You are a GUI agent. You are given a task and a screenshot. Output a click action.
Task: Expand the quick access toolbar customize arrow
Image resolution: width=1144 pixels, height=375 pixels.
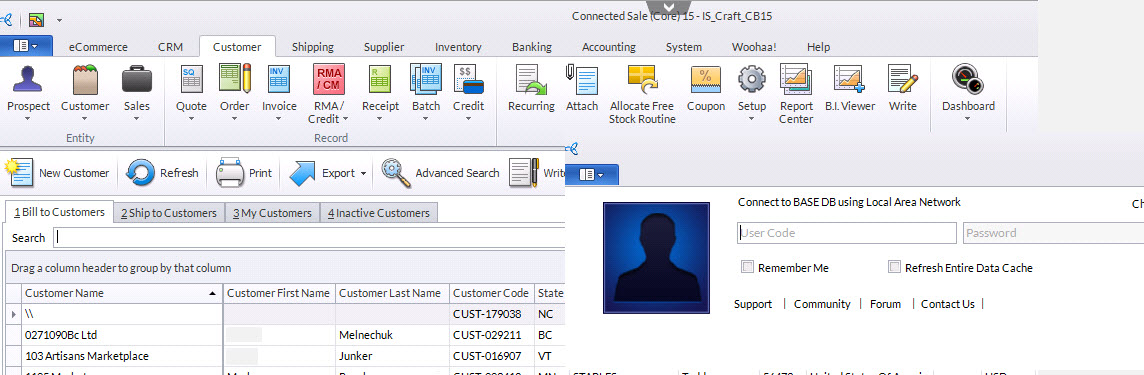coord(59,20)
